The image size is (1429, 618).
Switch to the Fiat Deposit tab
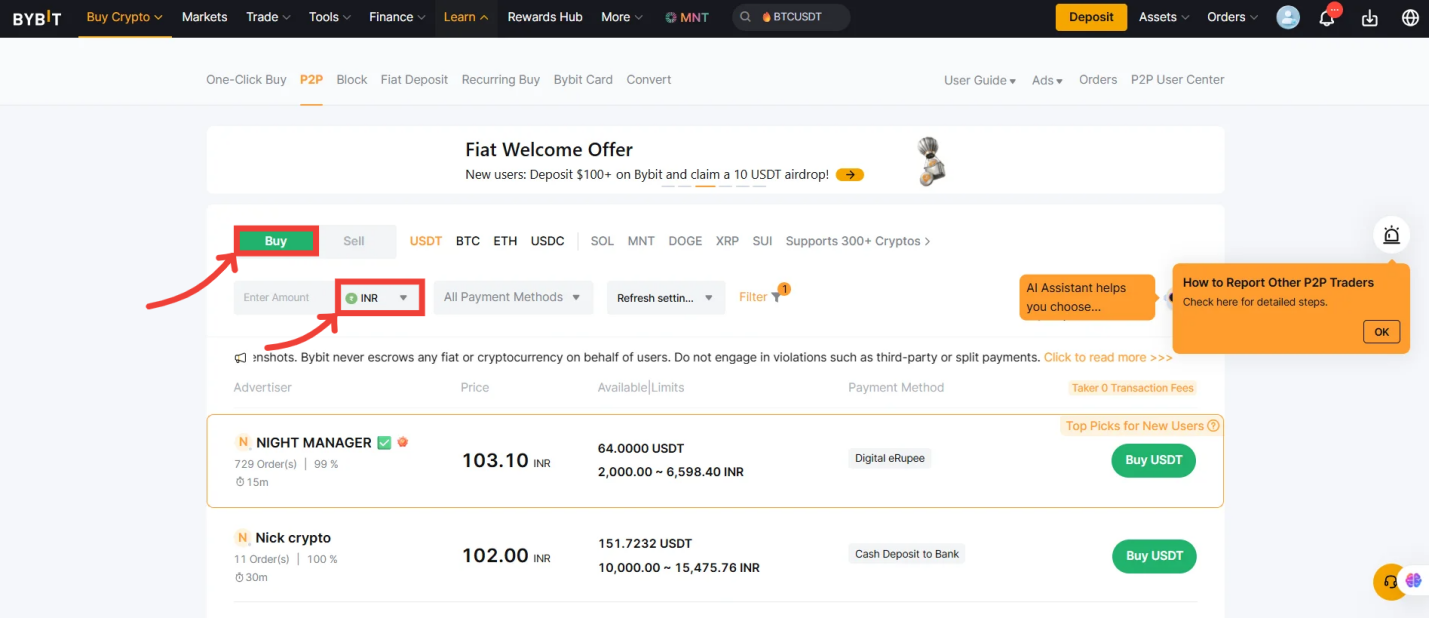click(x=414, y=79)
